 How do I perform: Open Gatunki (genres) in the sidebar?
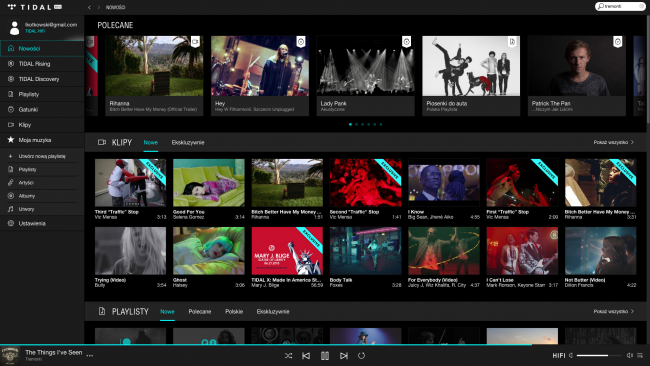tap(42, 110)
